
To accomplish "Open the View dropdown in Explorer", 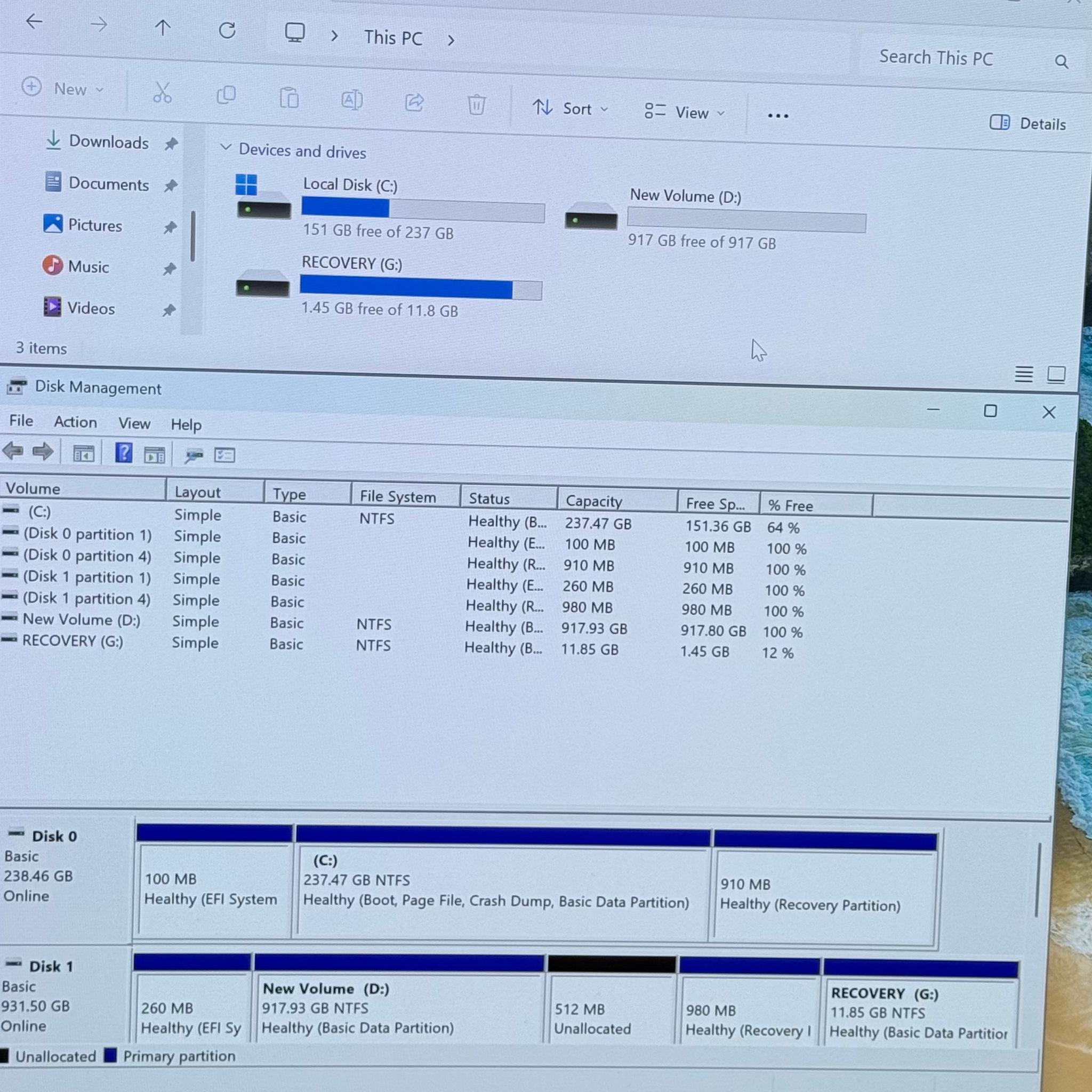I will 685,112.
